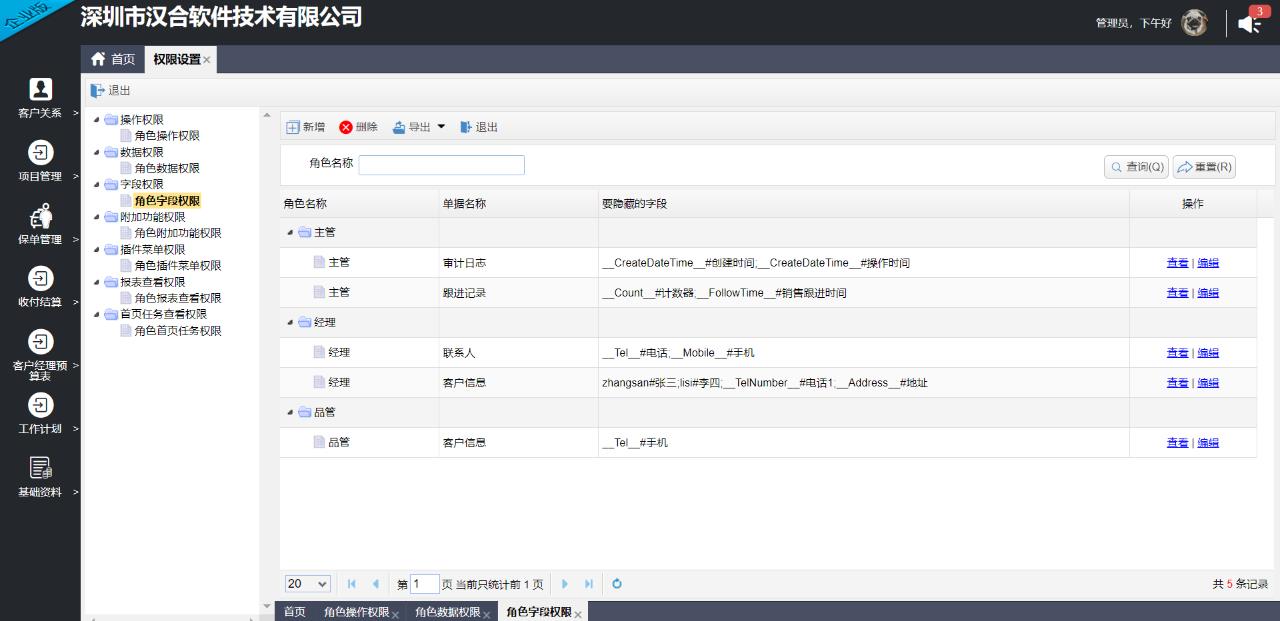1280x621 pixels.
Task: Click the administrator avatar picture
Action: pyautogui.click(x=1194, y=23)
